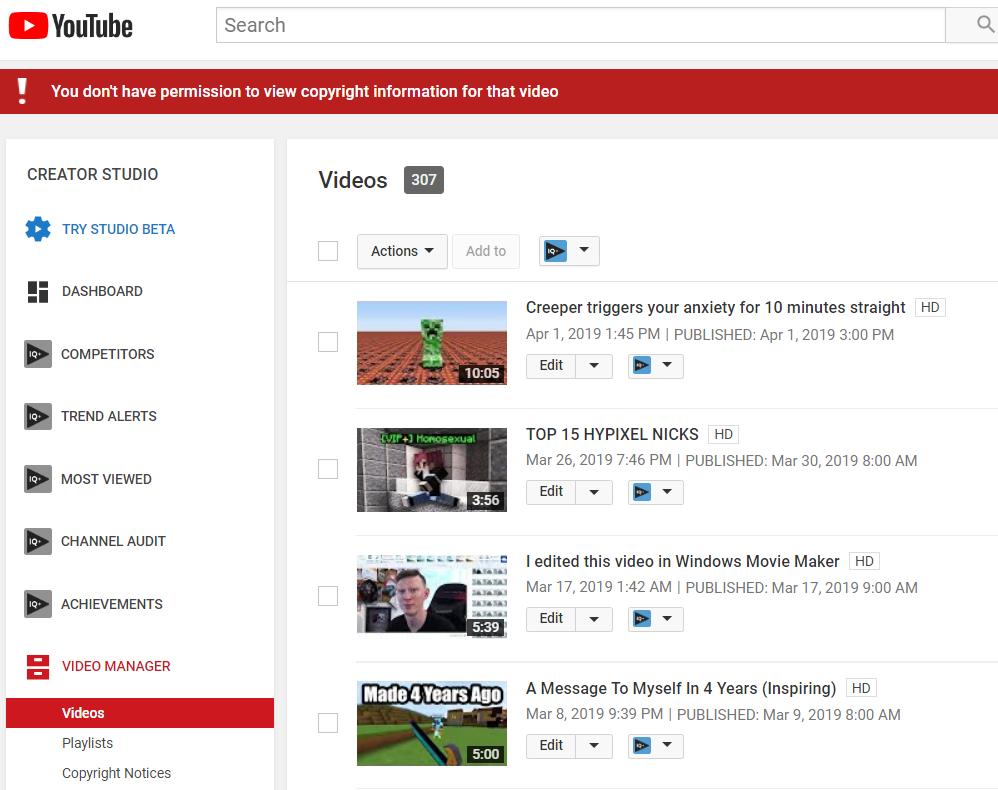This screenshot has height=790, width=998.
Task: Click the TOP 15 HYPIXEL NICKS thumbnail
Action: click(432, 470)
